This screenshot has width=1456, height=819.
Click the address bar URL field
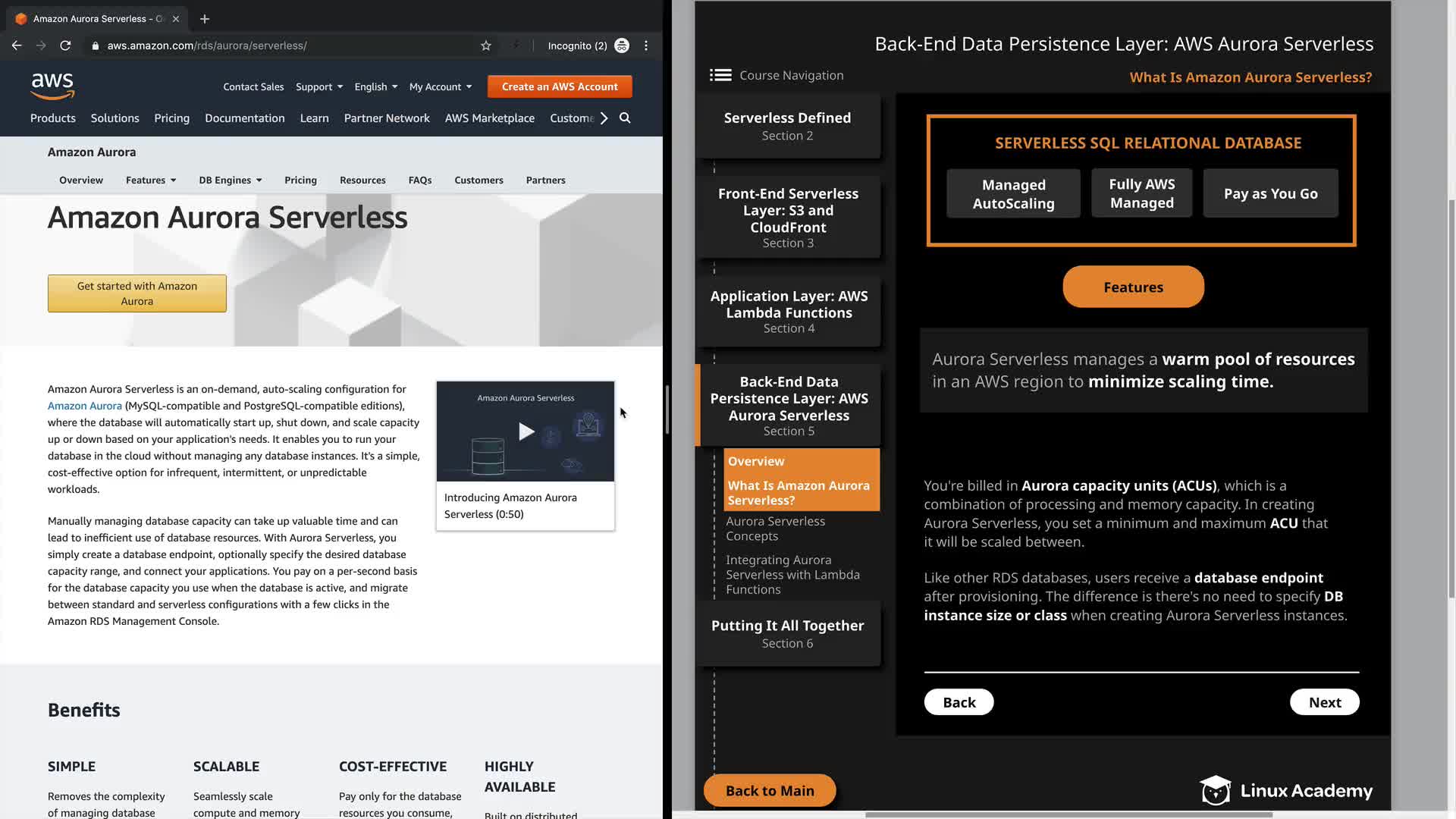[x=288, y=45]
